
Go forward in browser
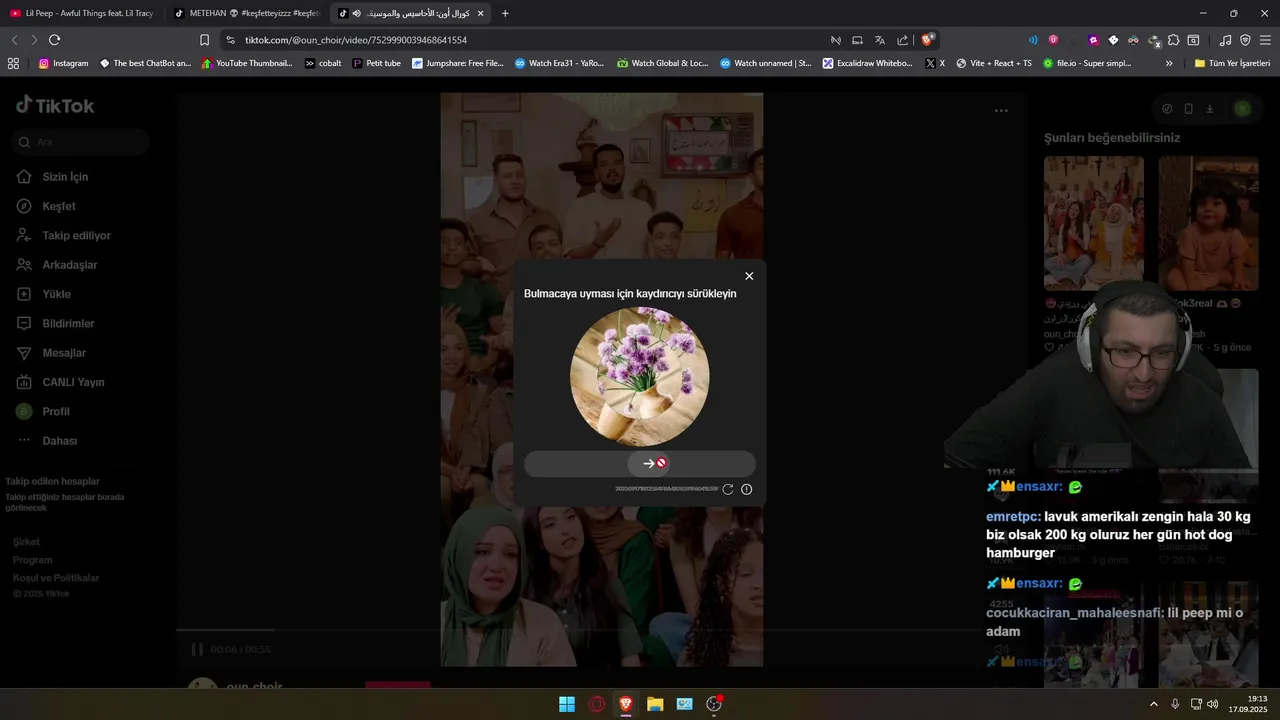click(x=34, y=40)
